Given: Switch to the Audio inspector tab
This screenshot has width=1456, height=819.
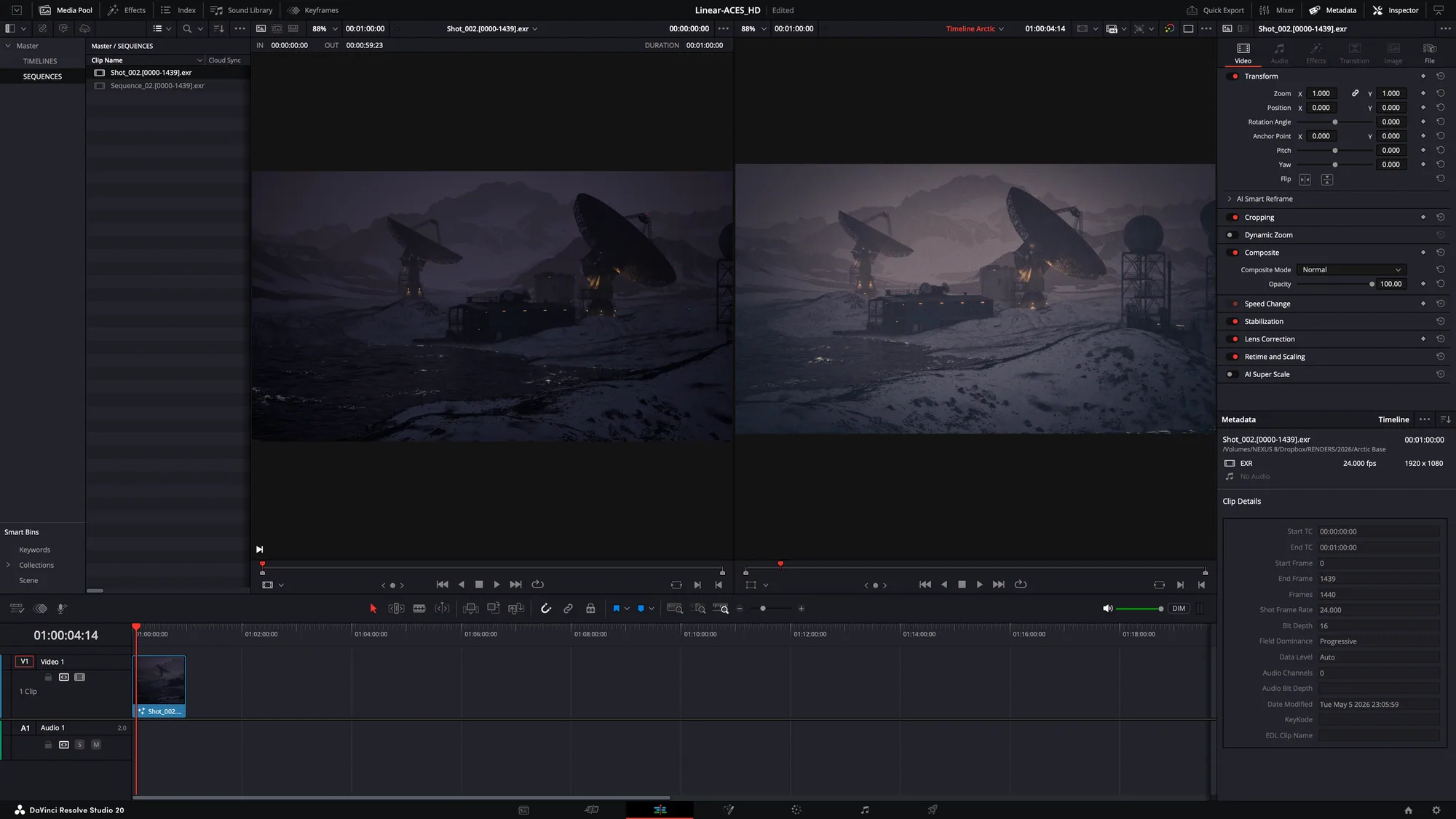Looking at the screenshot, I should tap(1279, 53).
